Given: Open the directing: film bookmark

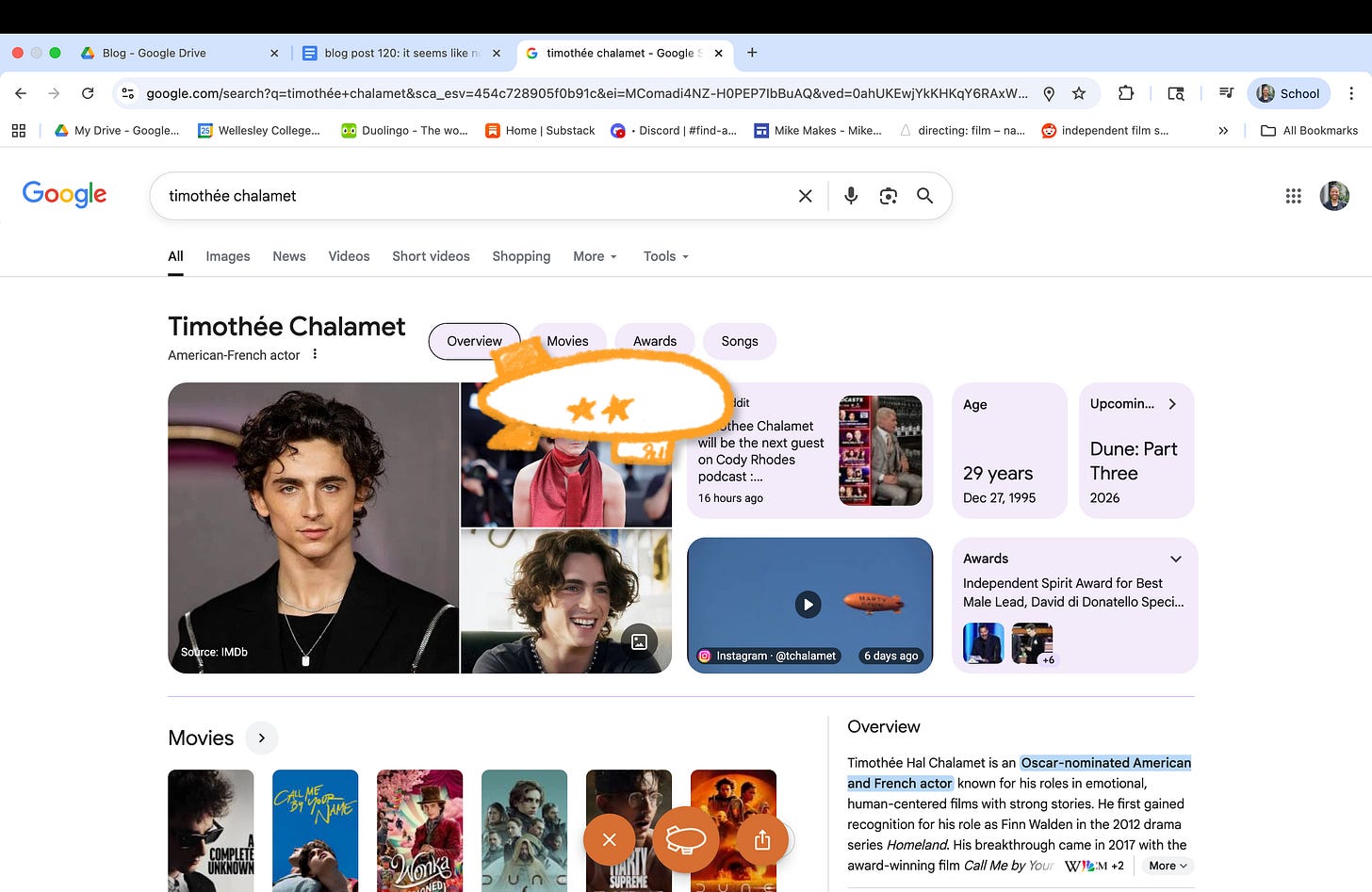Looking at the screenshot, I should coord(962,131).
